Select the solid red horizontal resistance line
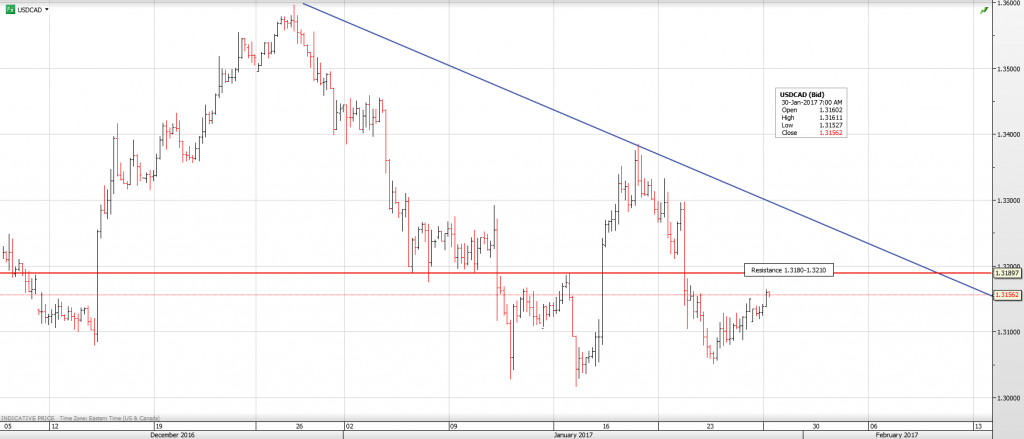 click(400, 272)
